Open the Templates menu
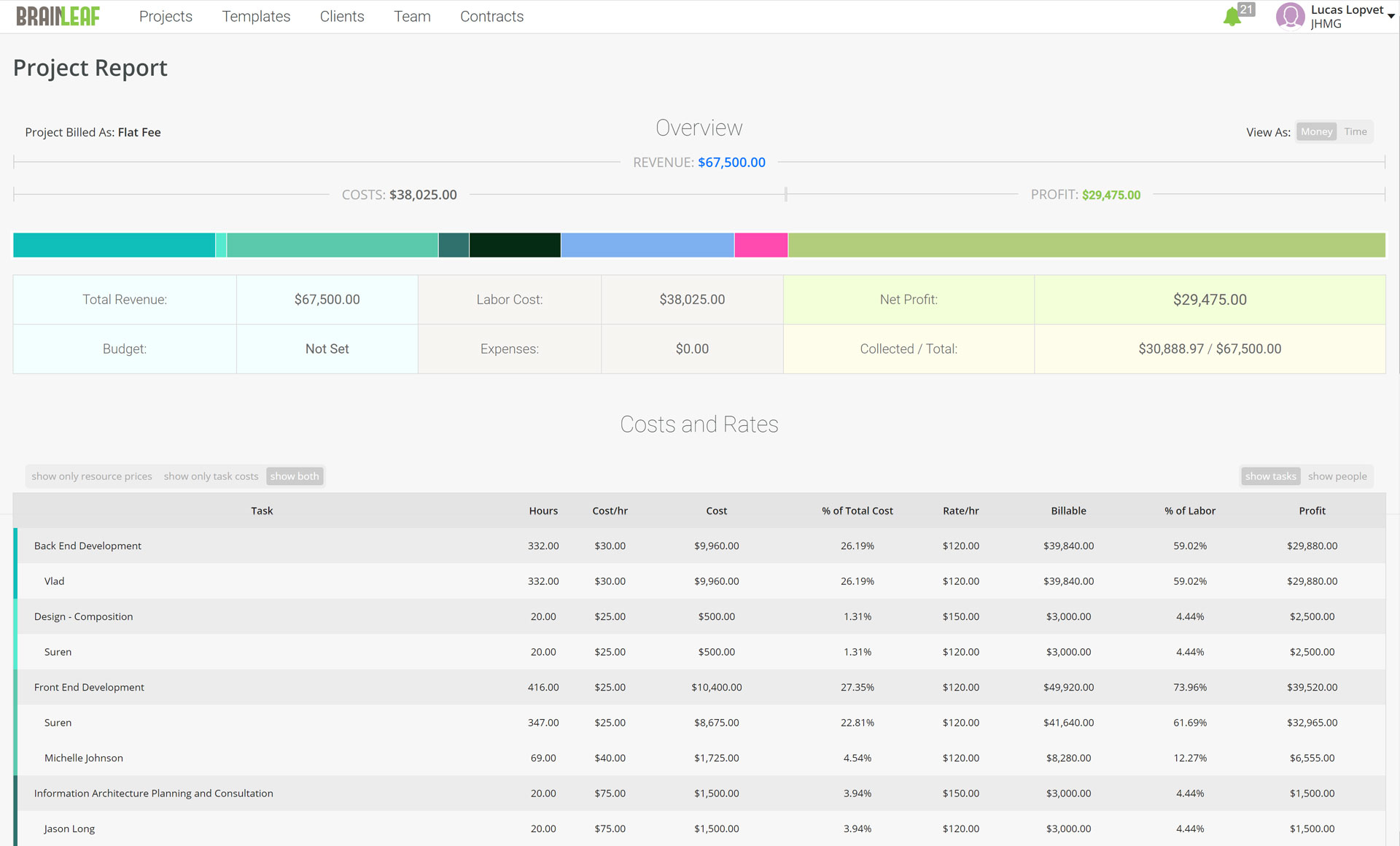 pyautogui.click(x=256, y=16)
